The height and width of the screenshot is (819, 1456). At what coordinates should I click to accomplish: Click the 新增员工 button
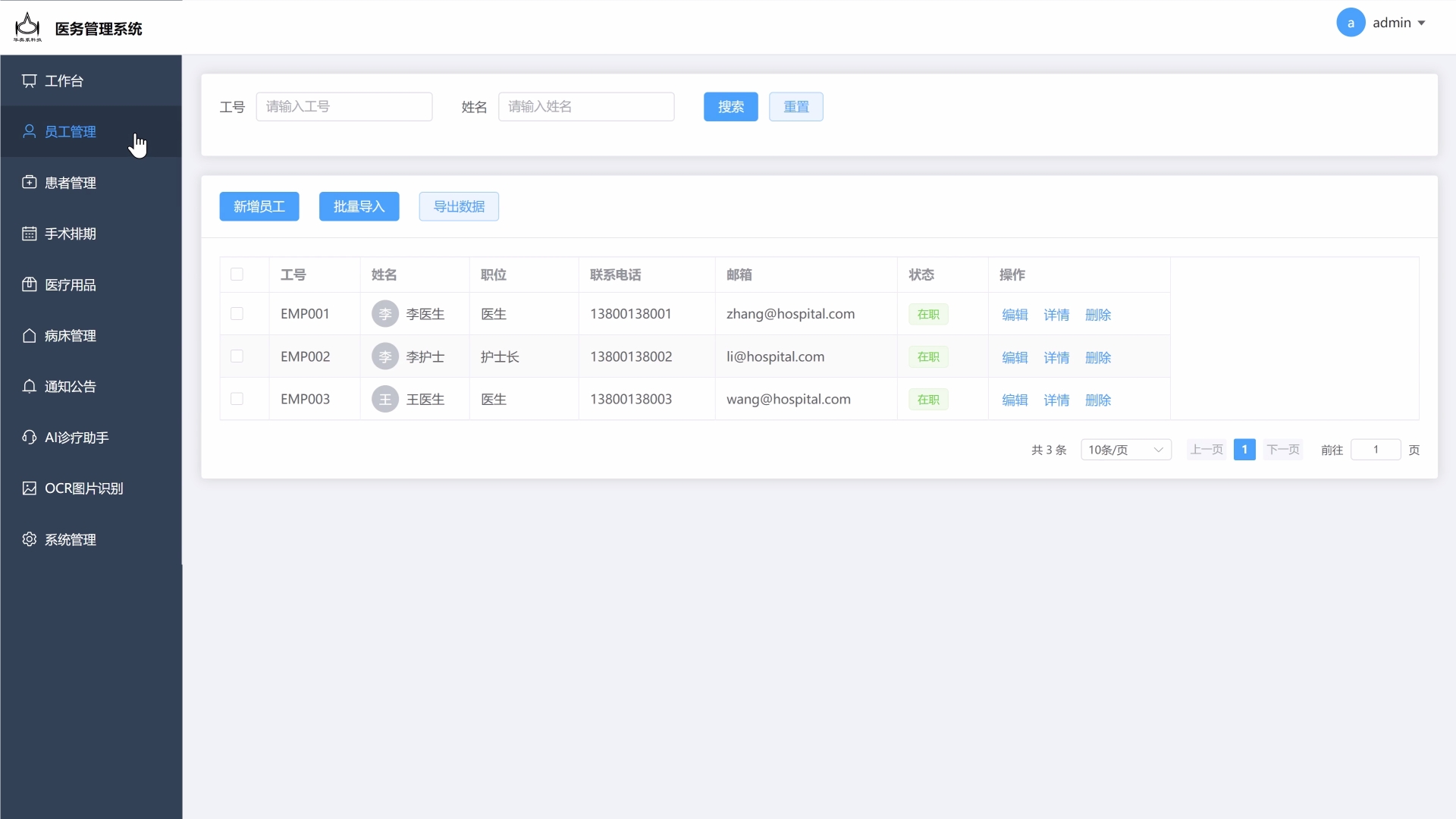tap(259, 206)
